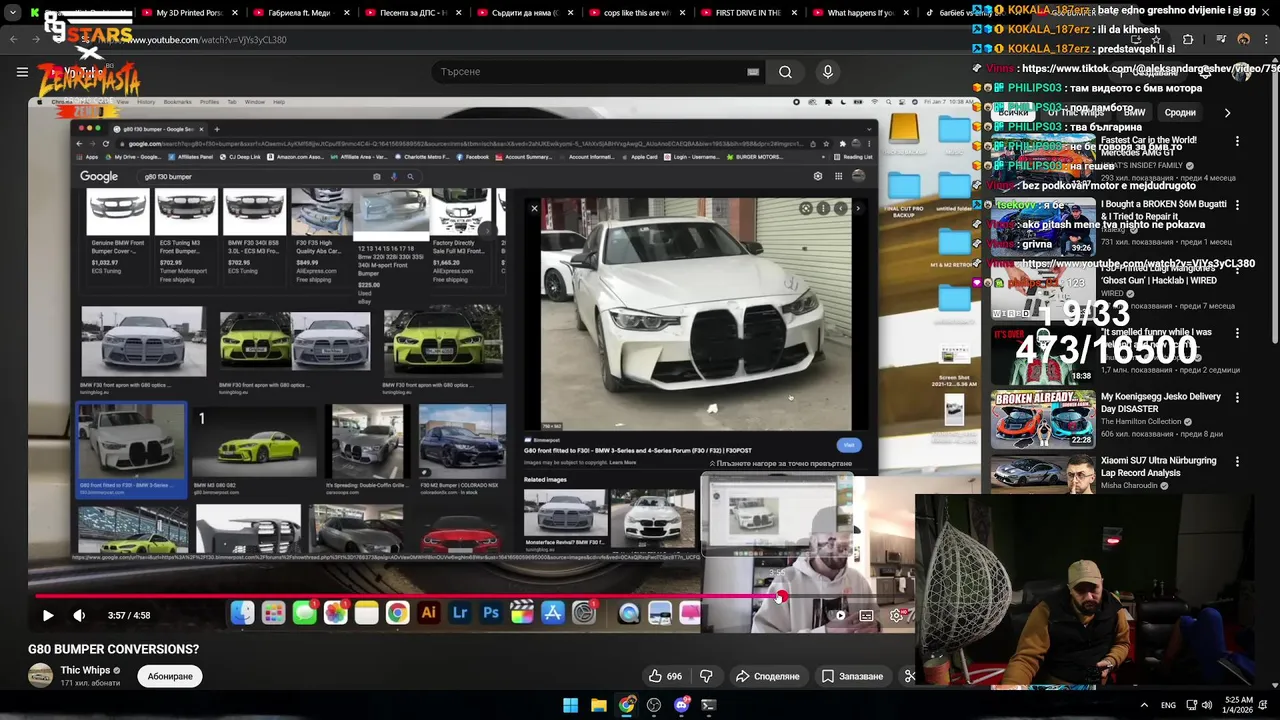
Task: Click the Thic Whips channel avatar
Action: click(x=40, y=676)
